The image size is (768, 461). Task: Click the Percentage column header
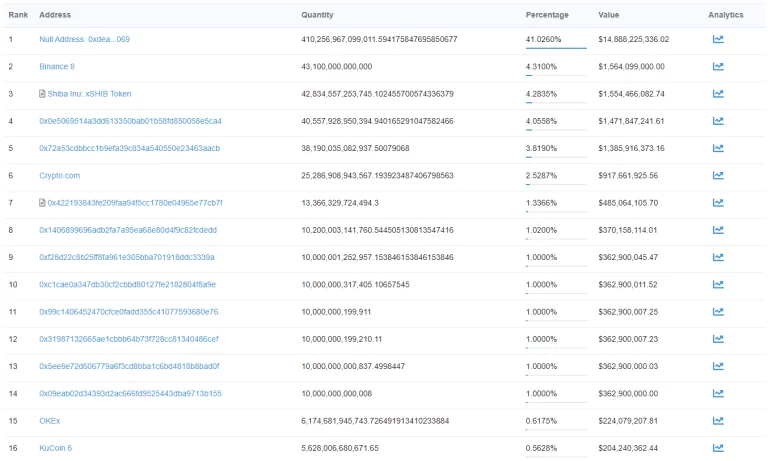click(547, 15)
